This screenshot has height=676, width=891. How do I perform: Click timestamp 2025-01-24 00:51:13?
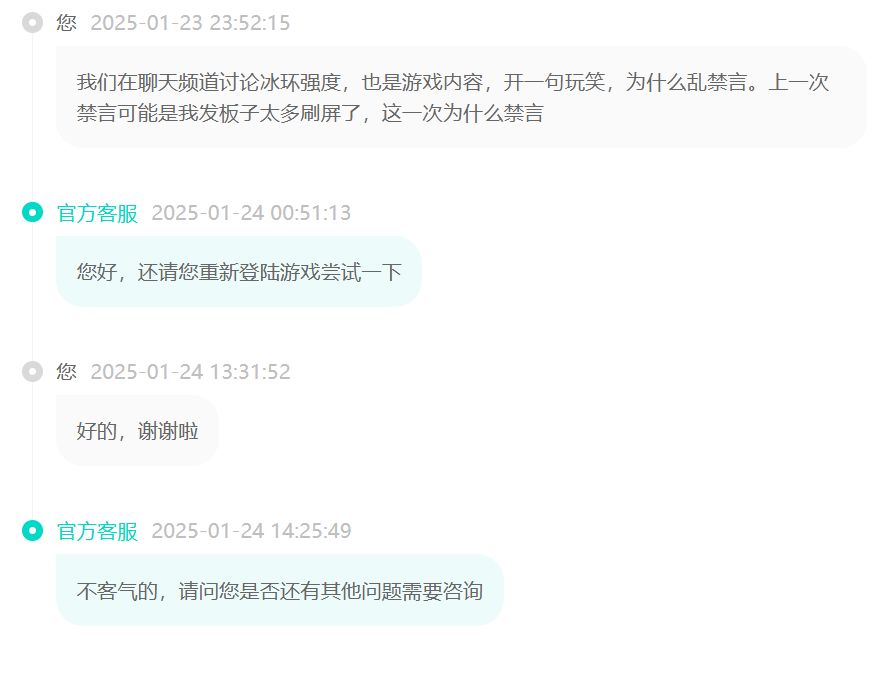pyautogui.click(x=251, y=212)
